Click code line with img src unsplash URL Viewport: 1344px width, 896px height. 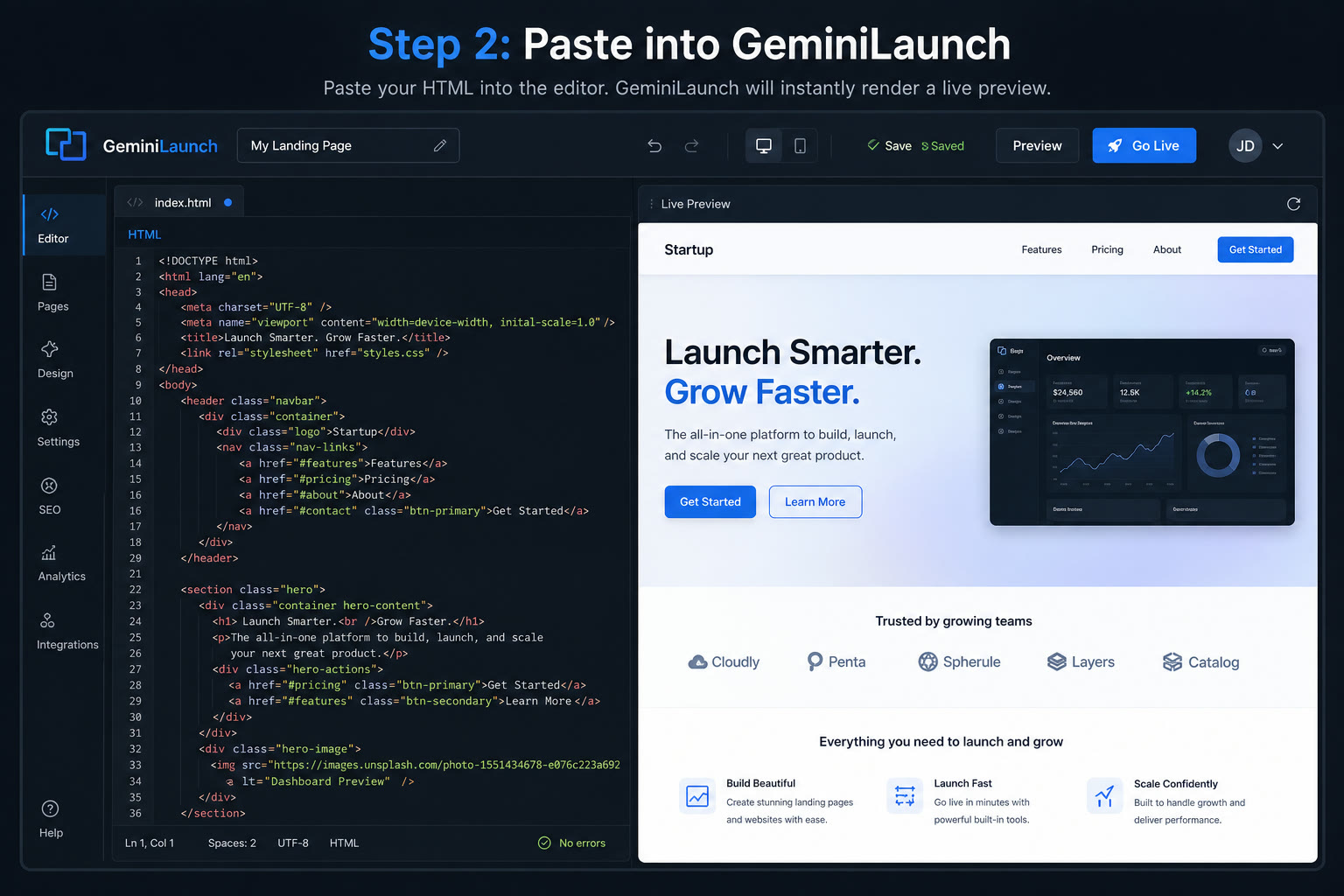[x=415, y=765]
